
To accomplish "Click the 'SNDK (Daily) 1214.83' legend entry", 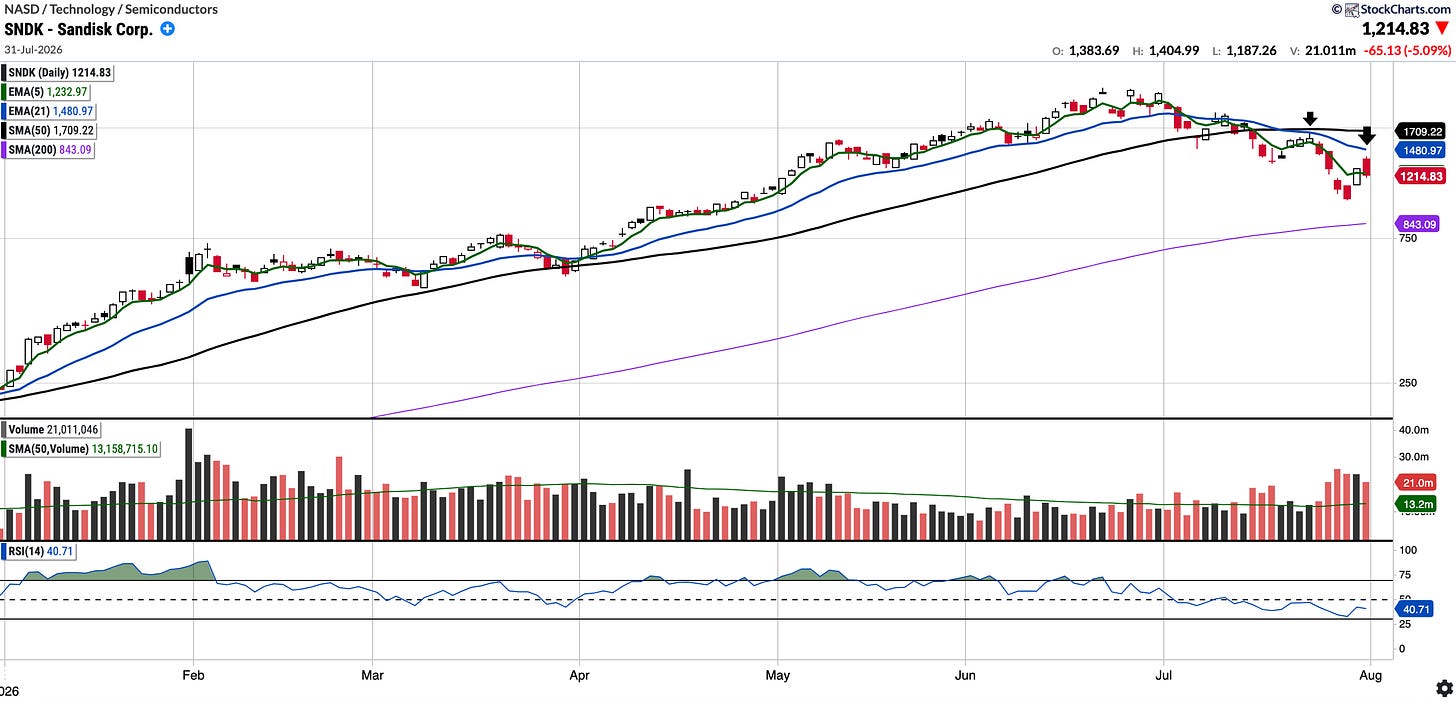I will pyautogui.click(x=57, y=73).
